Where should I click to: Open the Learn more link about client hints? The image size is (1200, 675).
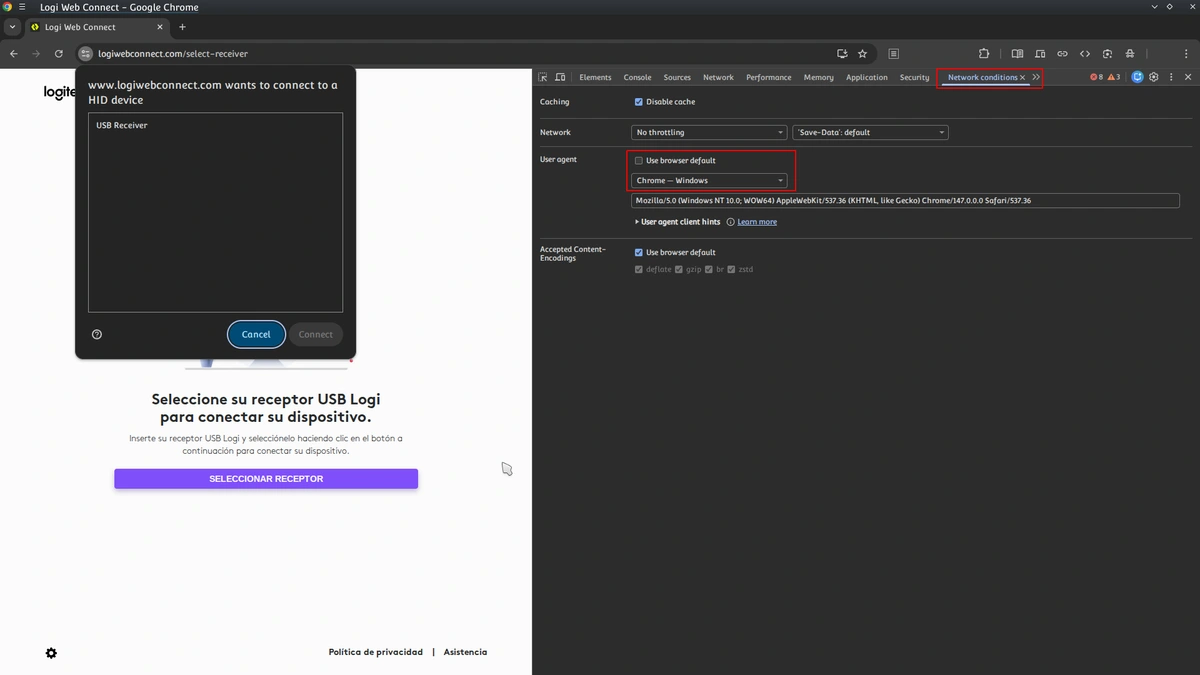(x=756, y=221)
